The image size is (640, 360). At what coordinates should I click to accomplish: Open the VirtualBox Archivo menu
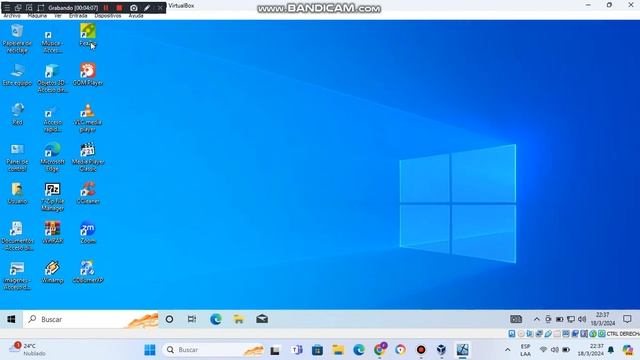point(11,16)
